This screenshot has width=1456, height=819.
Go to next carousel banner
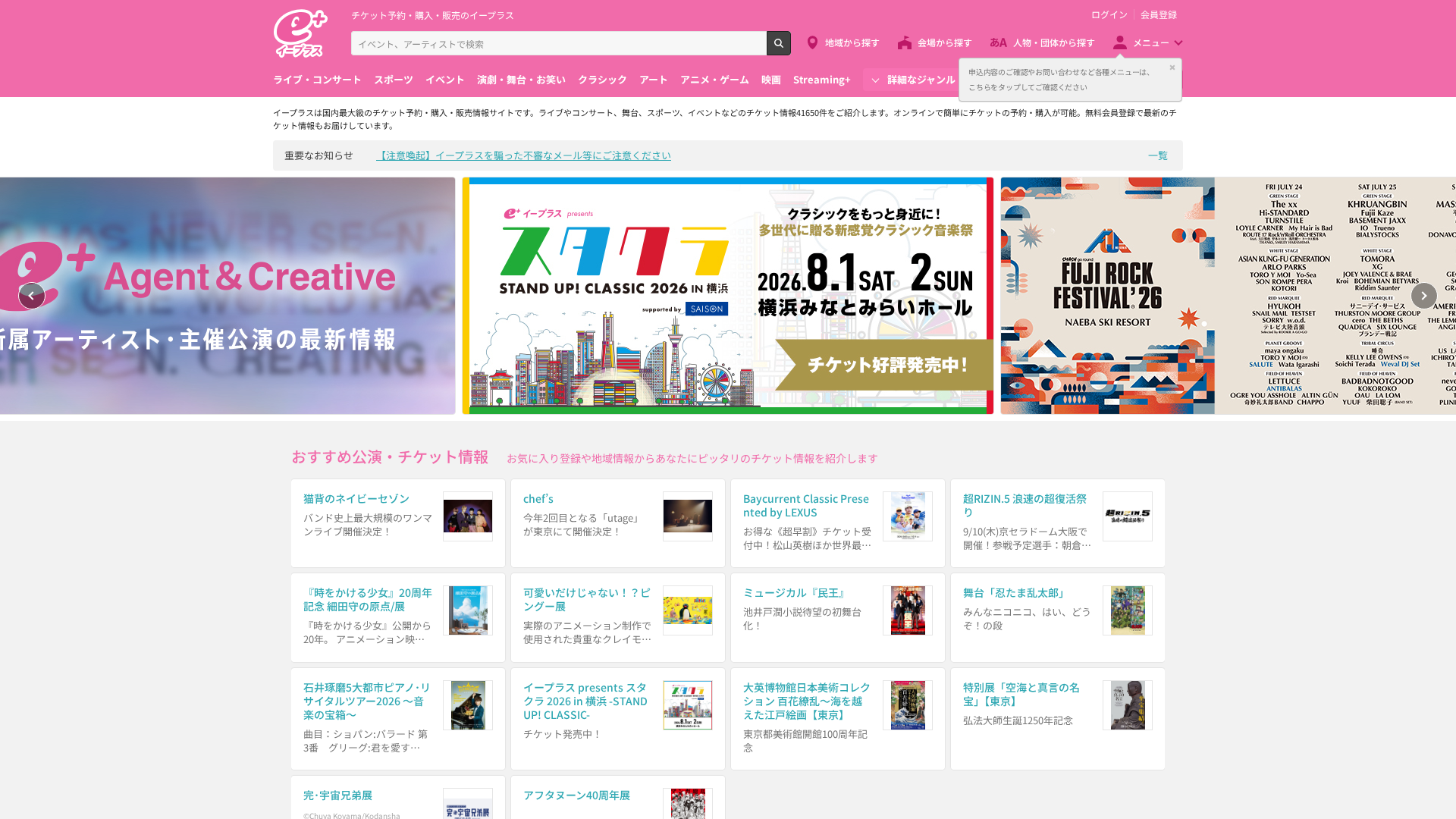pyautogui.click(x=1424, y=296)
